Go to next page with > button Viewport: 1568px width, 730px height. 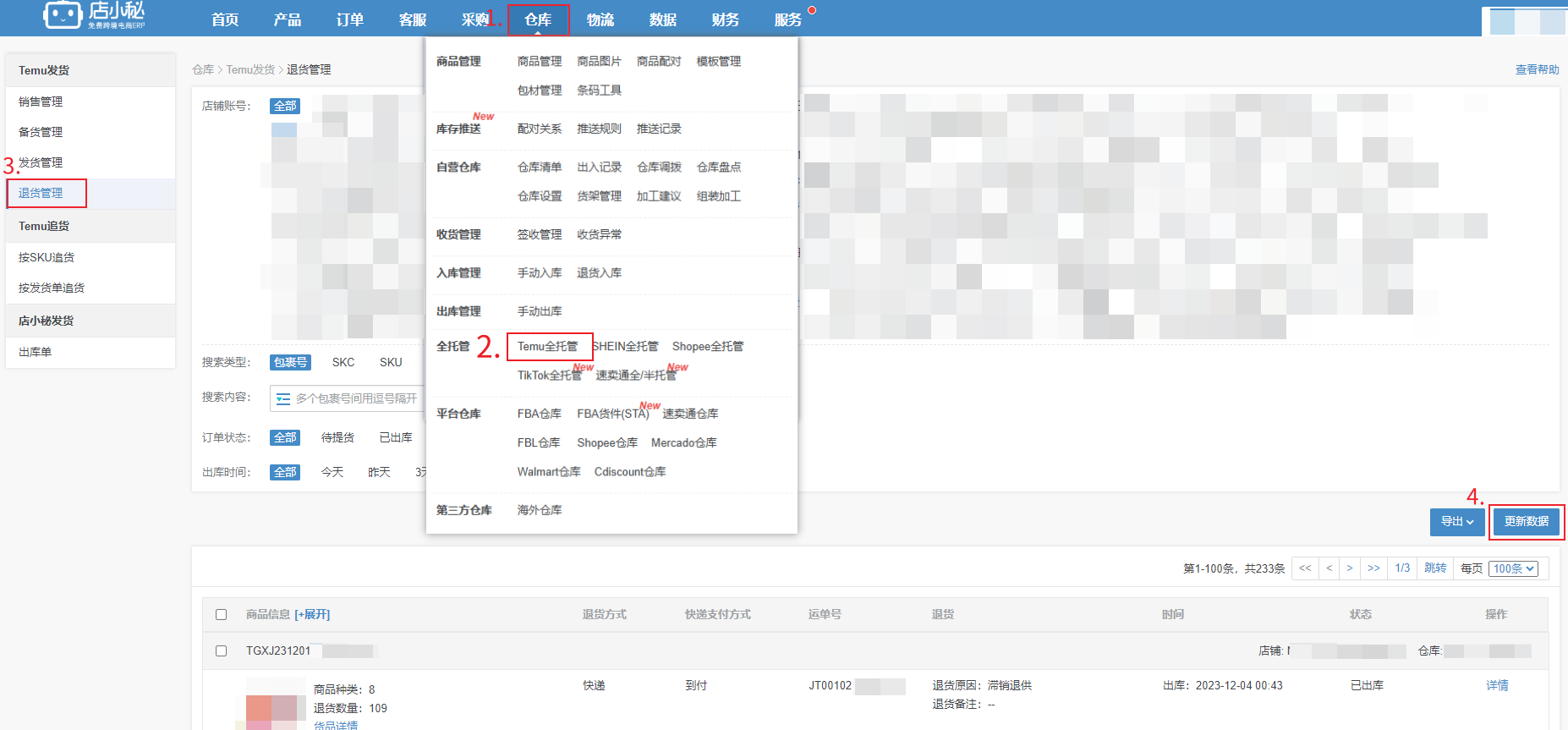tap(1350, 568)
